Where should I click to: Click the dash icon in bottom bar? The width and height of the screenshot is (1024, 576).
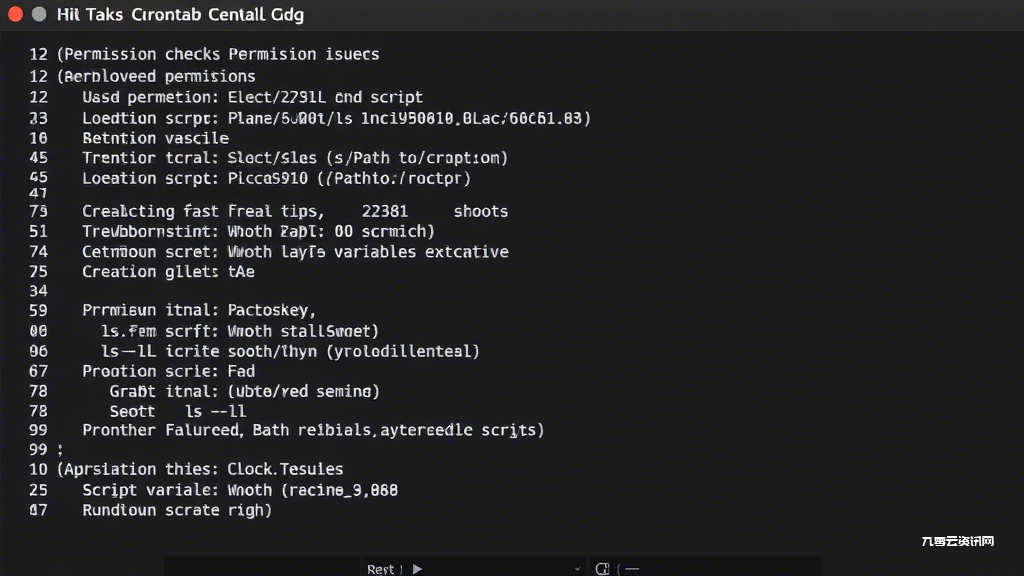point(632,569)
